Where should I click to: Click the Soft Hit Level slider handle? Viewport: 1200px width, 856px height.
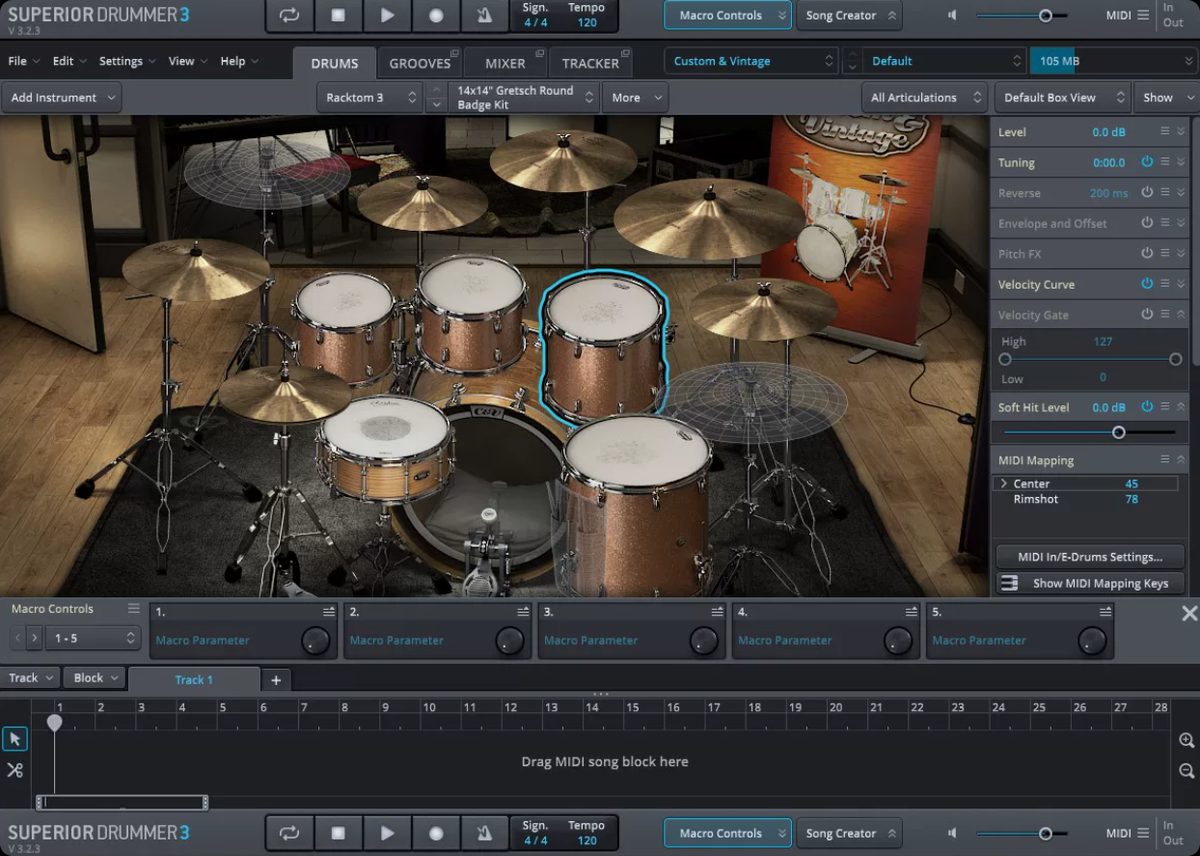click(x=1119, y=433)
